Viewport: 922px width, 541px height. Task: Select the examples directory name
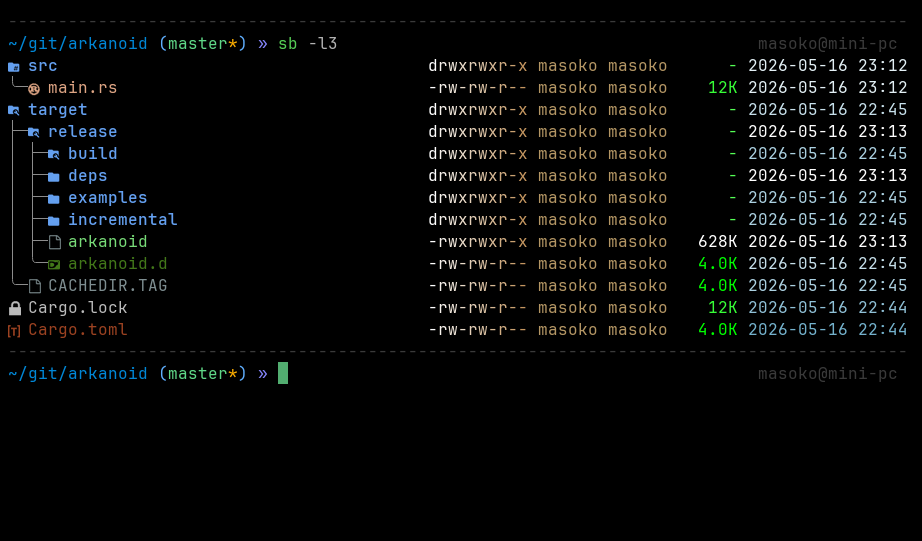tap(108, 198)
